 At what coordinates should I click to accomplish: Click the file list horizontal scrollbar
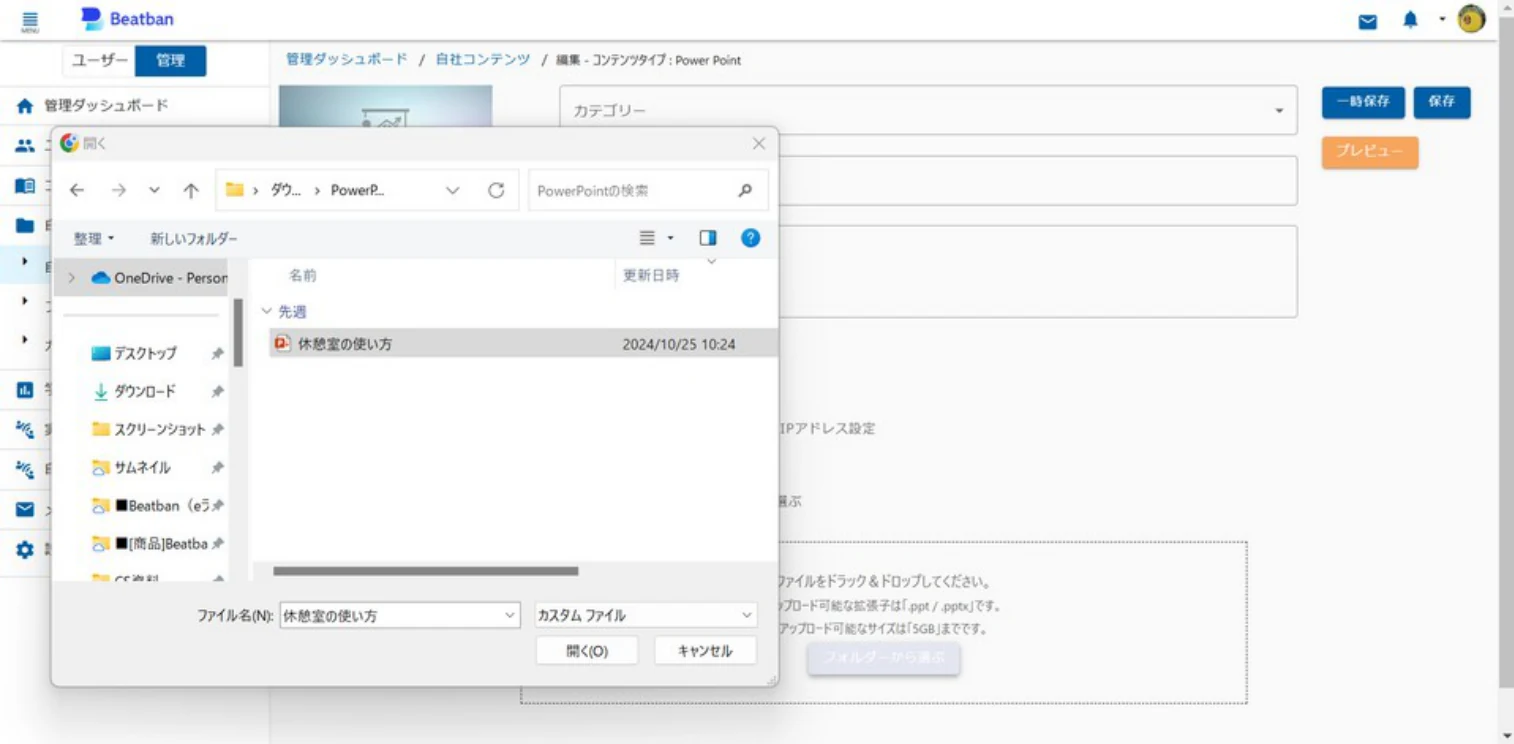426,571
